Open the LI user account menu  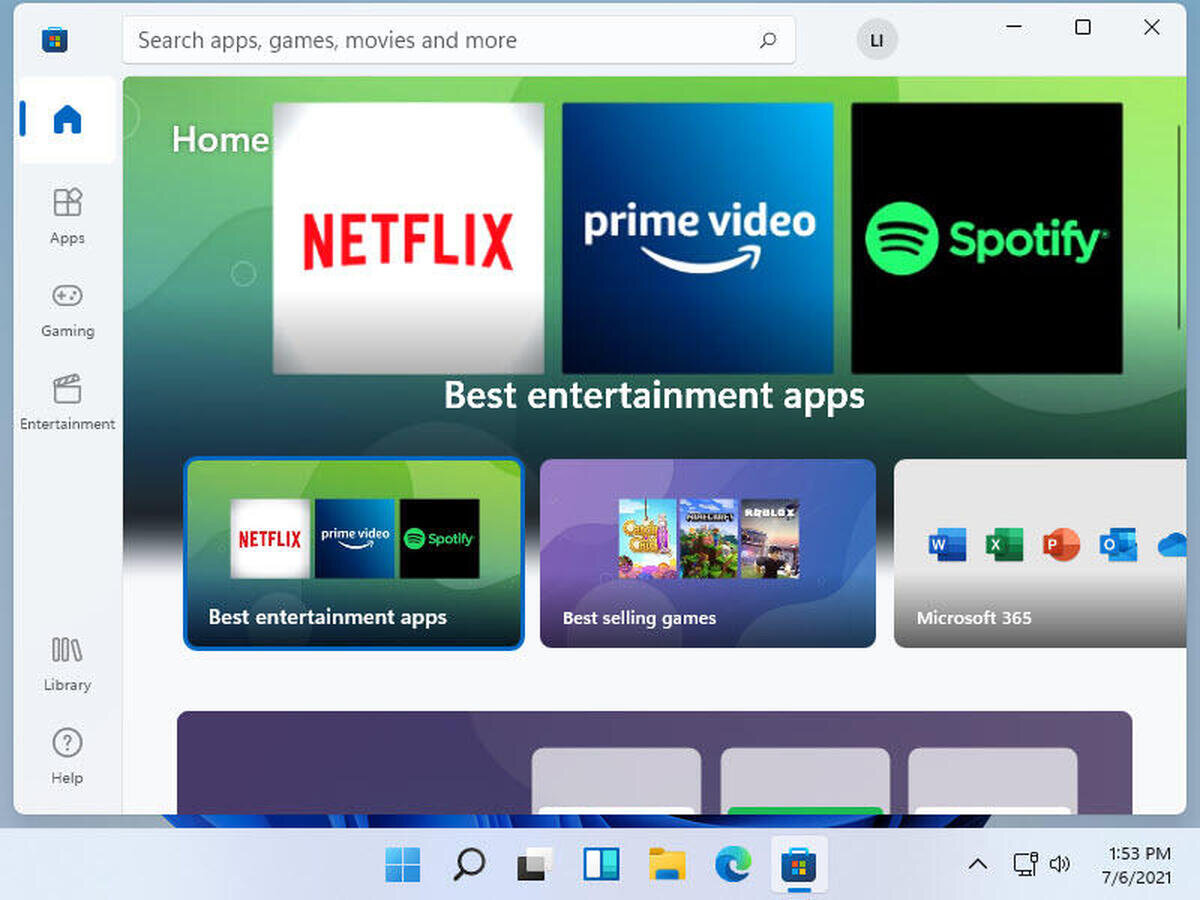tap(877, 40)
